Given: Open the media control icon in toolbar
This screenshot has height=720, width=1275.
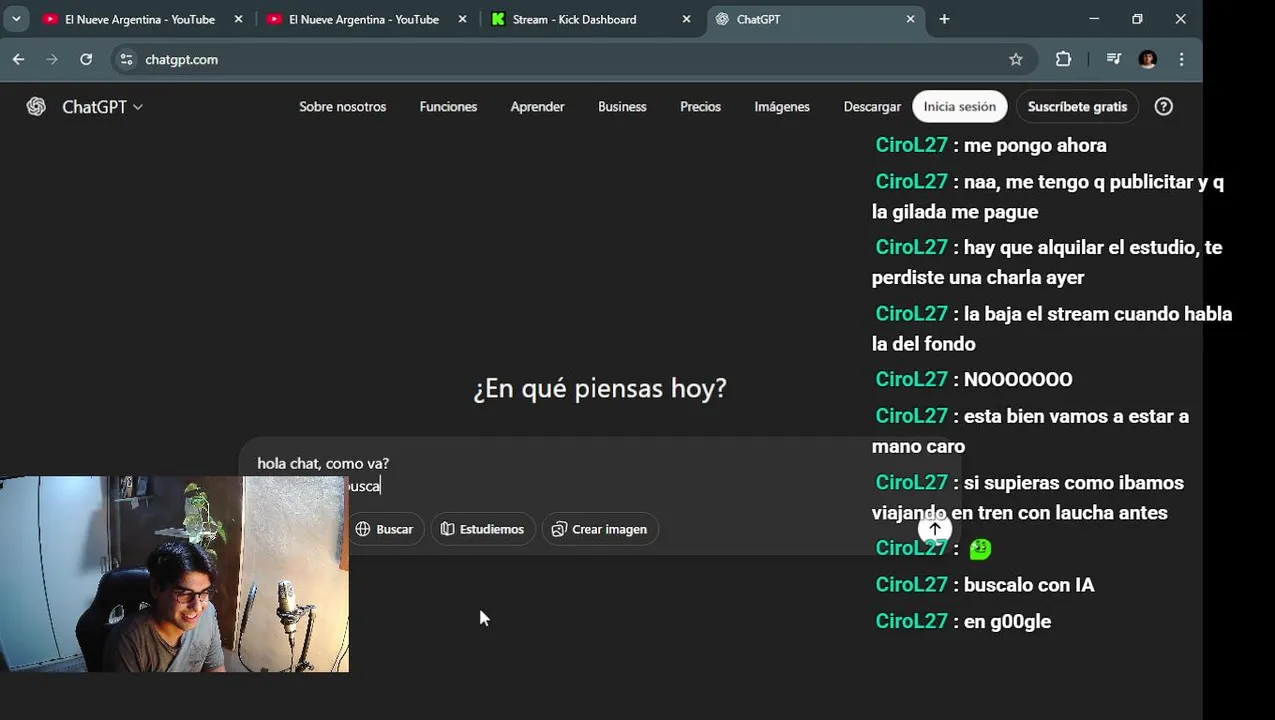Looking at the screenshot, I should point(1113,59).
